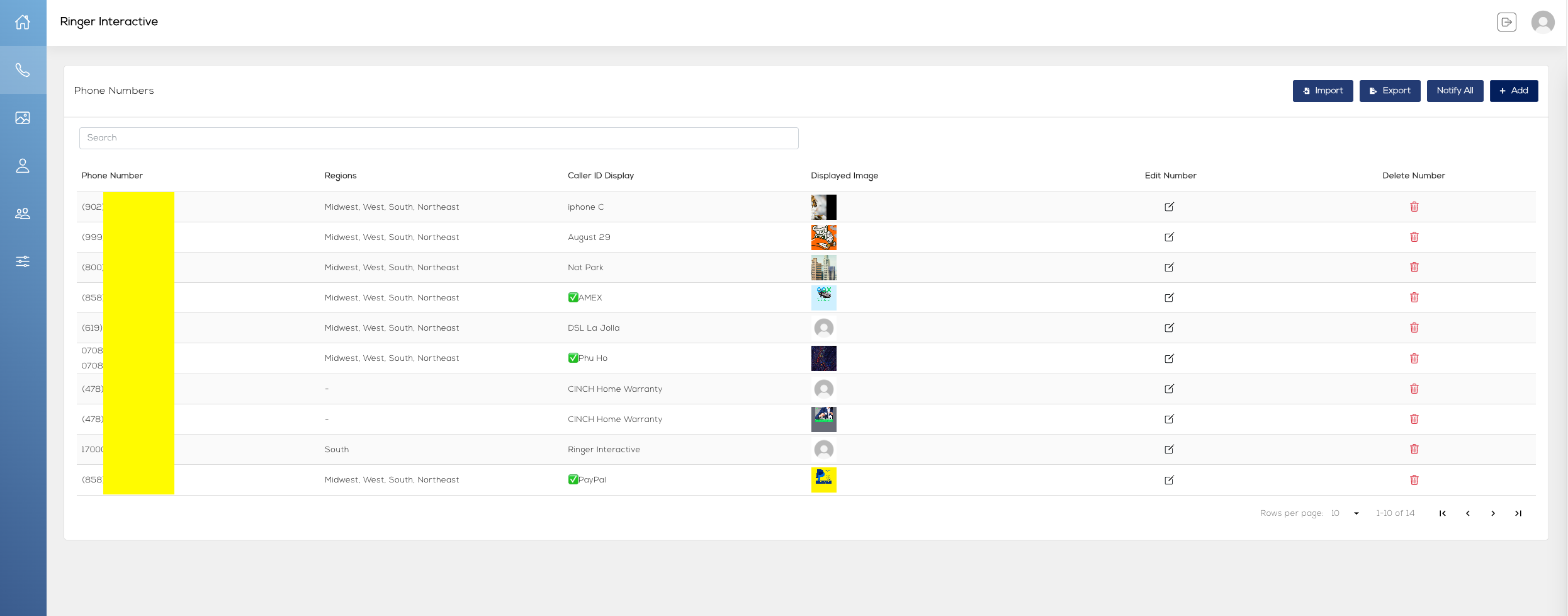This screenshot has height=616, width=1568.
Task: Edit the DSL La Jolla entry
Action: [x=1169, y=328]
